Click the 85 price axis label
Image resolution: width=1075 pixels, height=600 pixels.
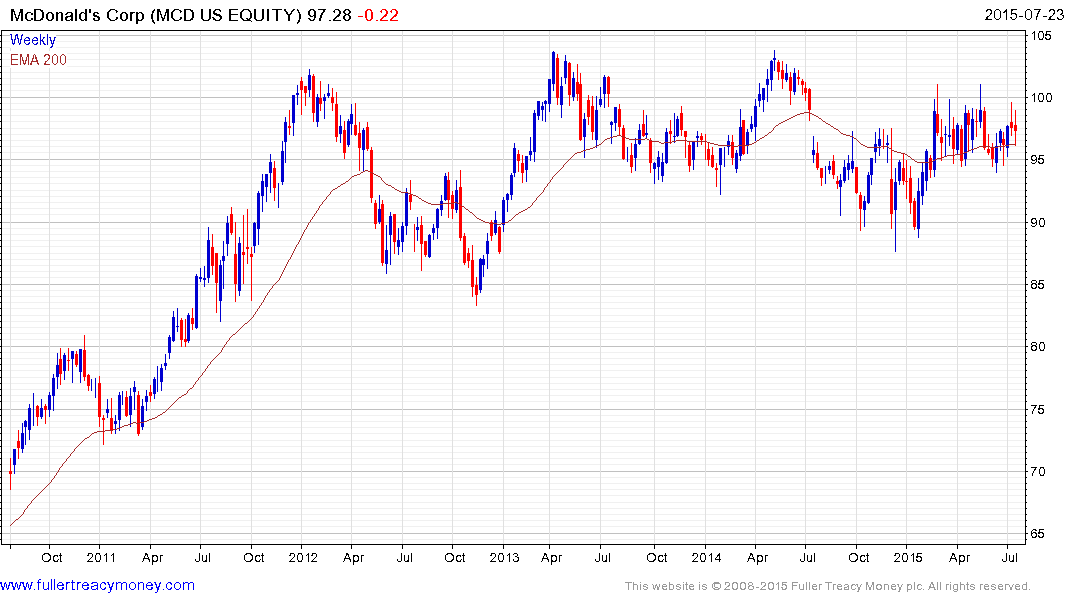click(1038, 285)
